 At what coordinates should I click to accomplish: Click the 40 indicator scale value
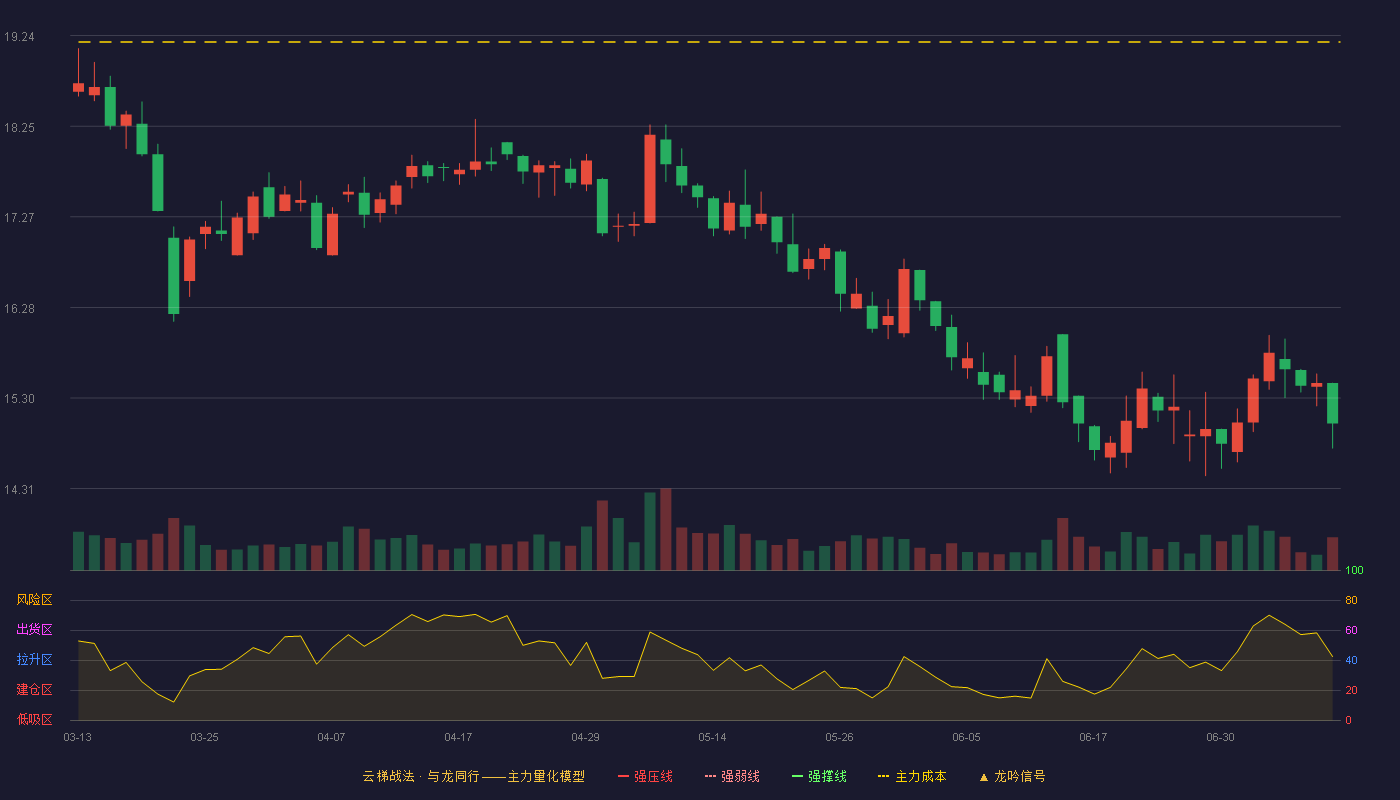coord(1351,660)
